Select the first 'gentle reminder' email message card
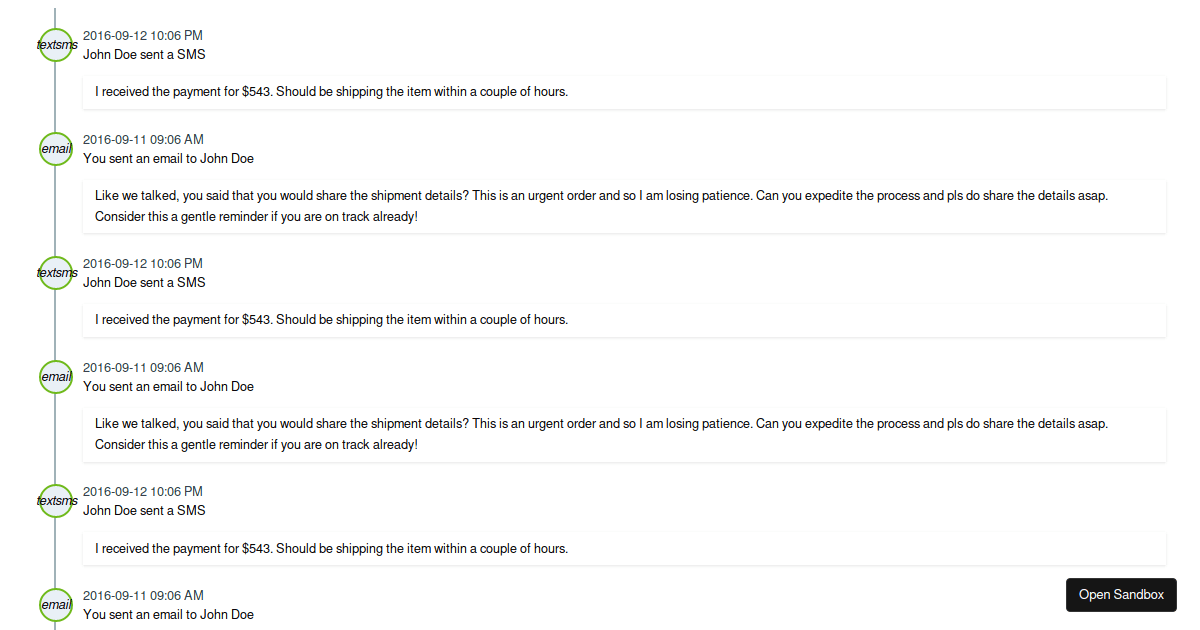The width and height of the screenshot is (1200, 630). coord(624,206)
